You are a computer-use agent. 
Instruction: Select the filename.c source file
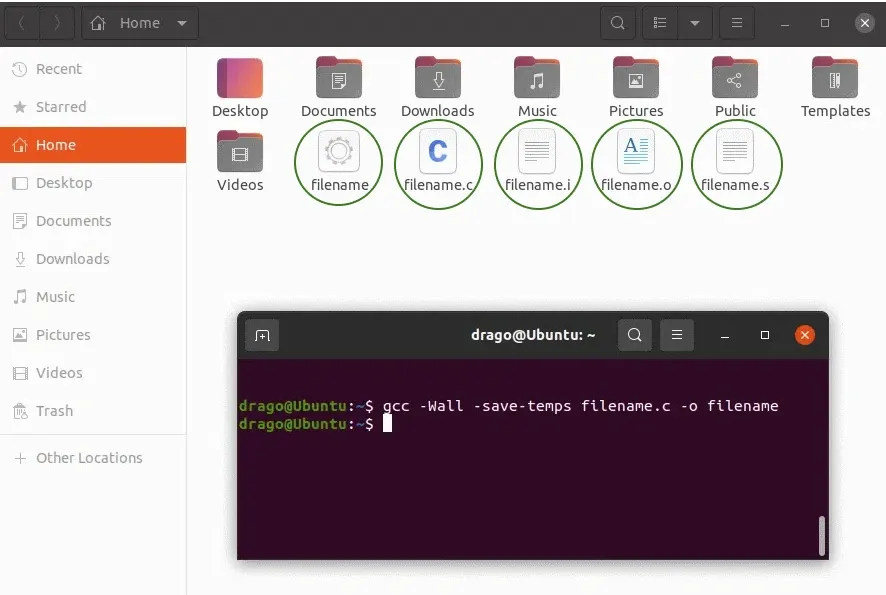click(438, 162)
